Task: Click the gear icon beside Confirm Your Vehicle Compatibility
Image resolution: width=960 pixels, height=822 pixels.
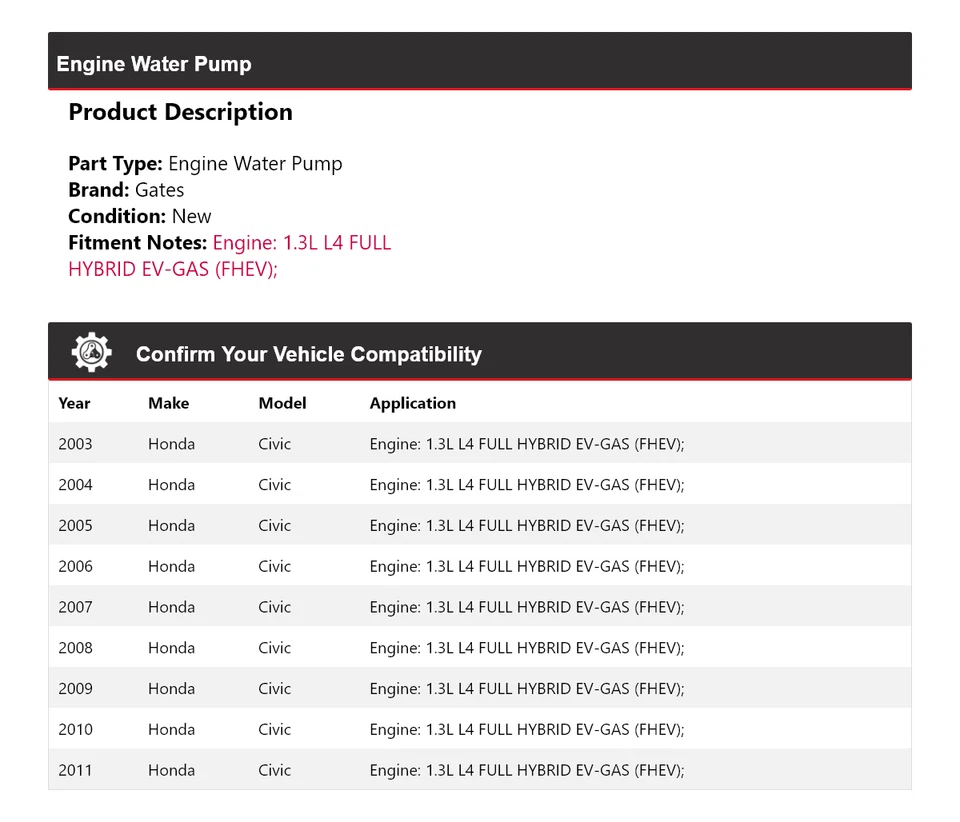Action: (x=91, y=353)
